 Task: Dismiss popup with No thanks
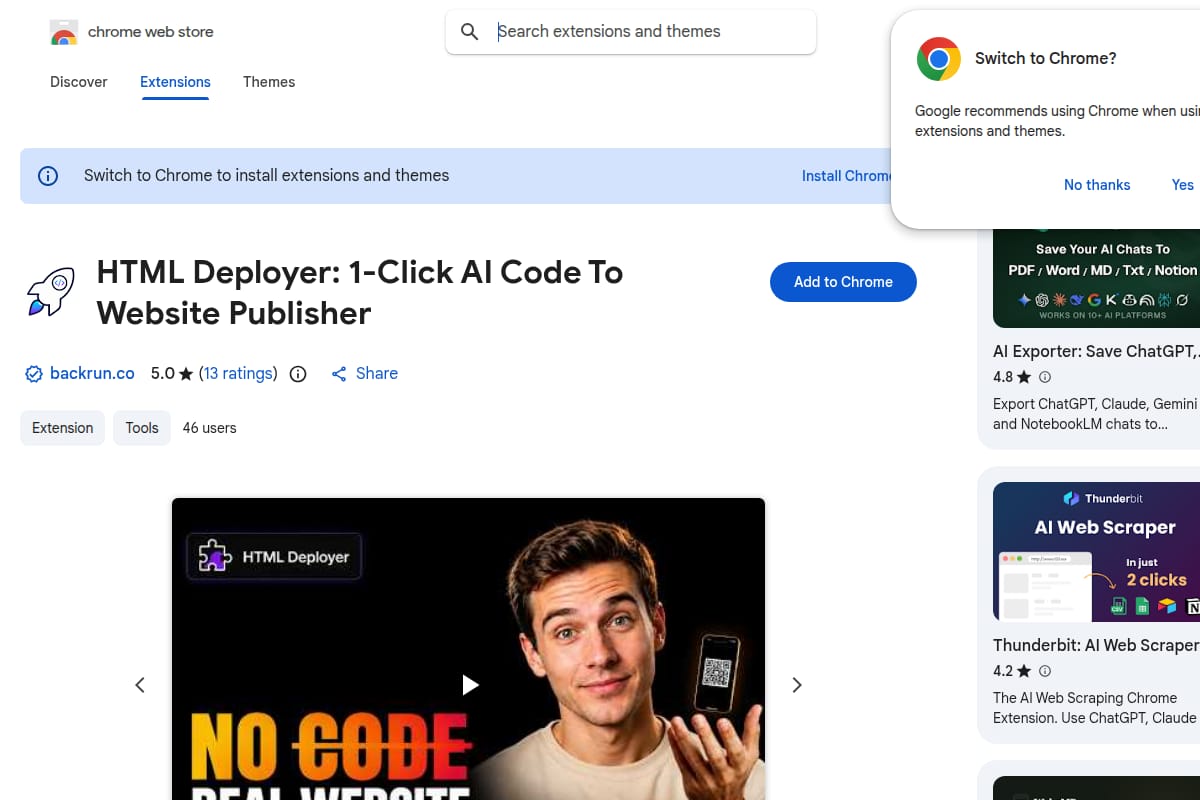point(1097,185)
